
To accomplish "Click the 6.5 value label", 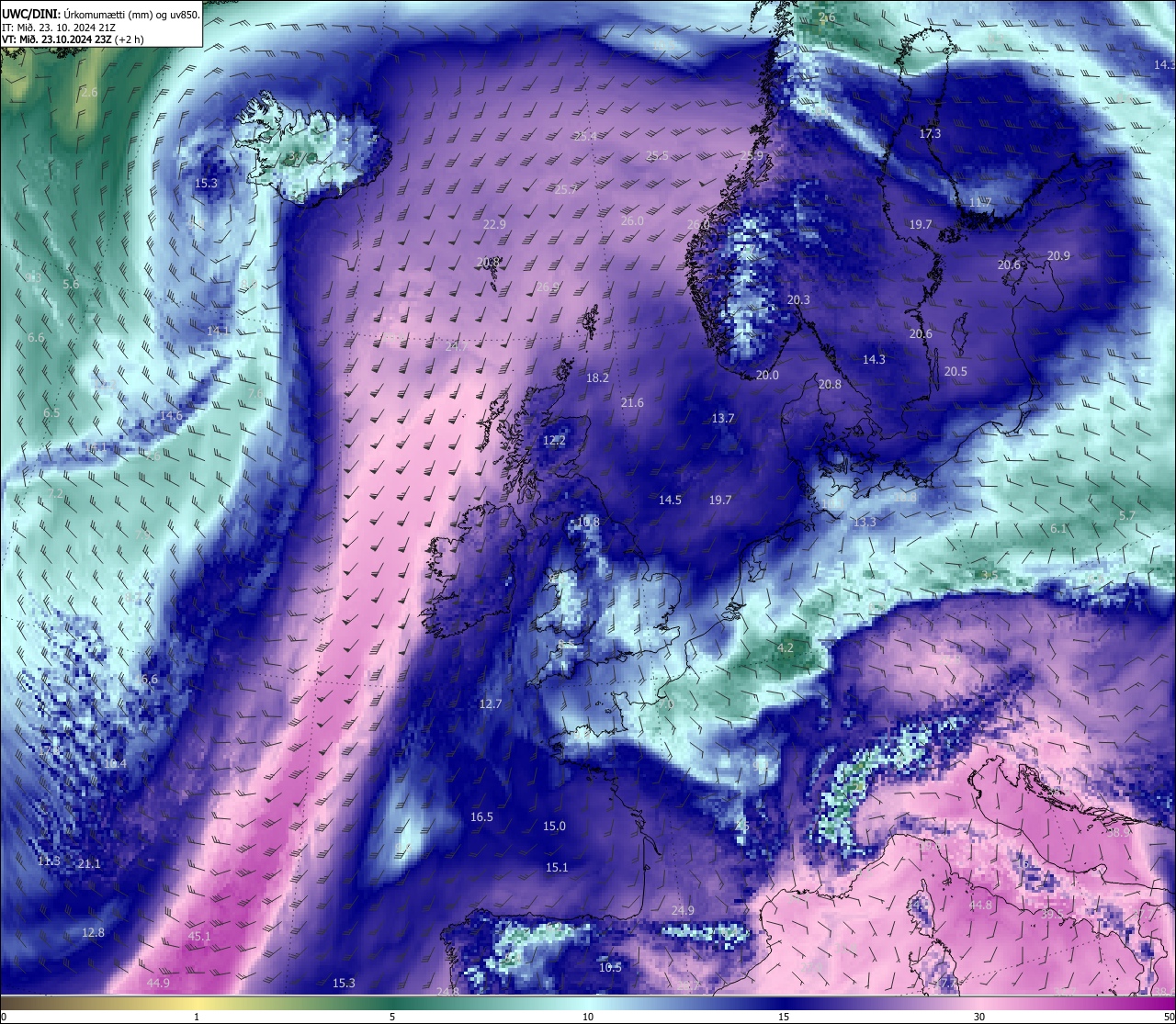I will [x=51, y=413].
